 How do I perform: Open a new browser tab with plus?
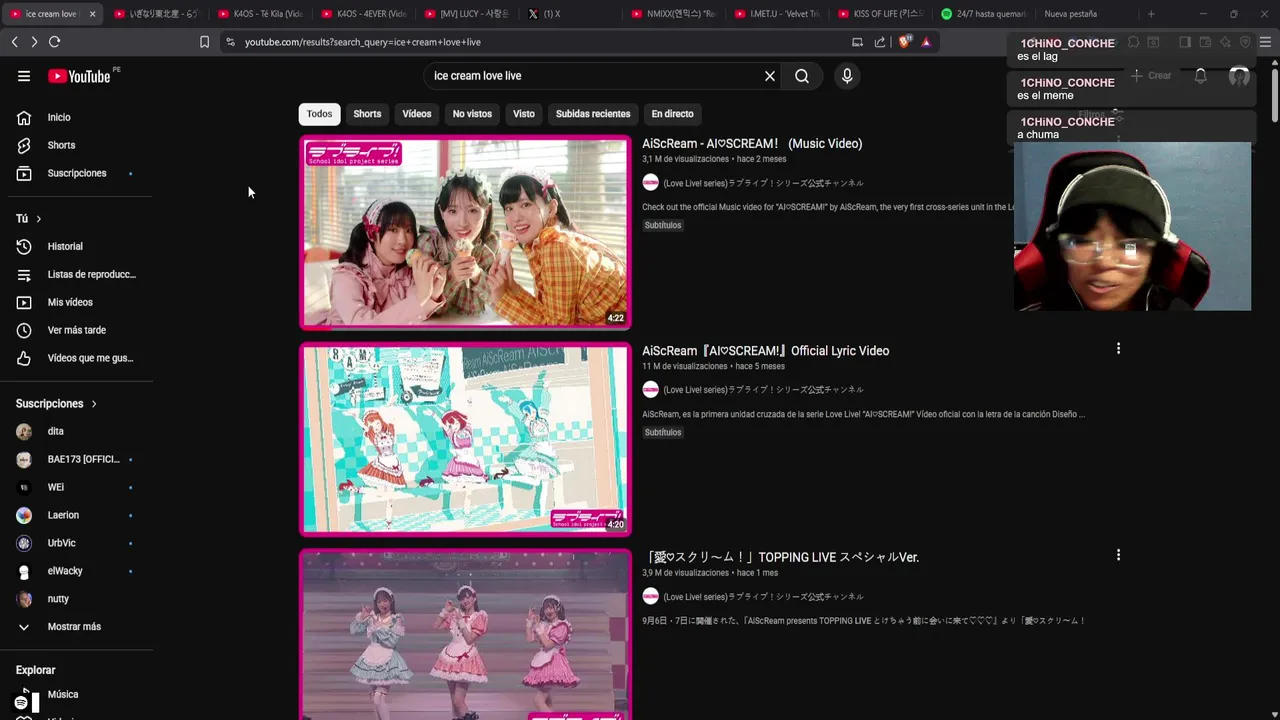coord(1151,14)
